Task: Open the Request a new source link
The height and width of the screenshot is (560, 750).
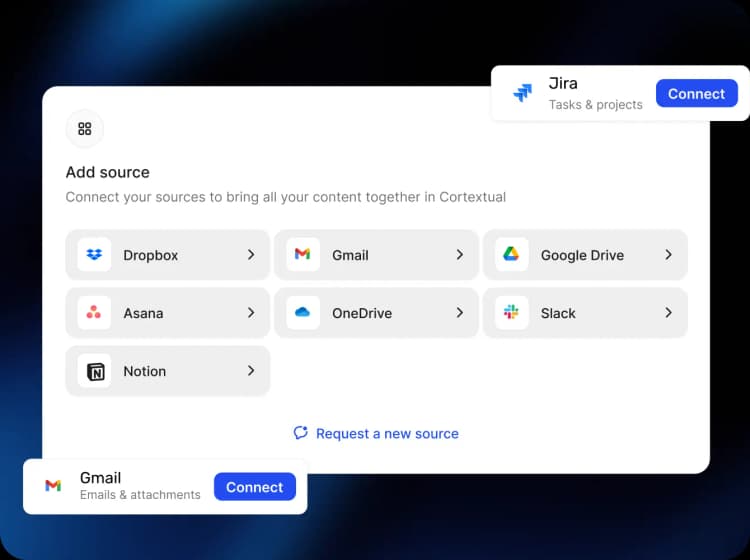Action: point(376,433)
